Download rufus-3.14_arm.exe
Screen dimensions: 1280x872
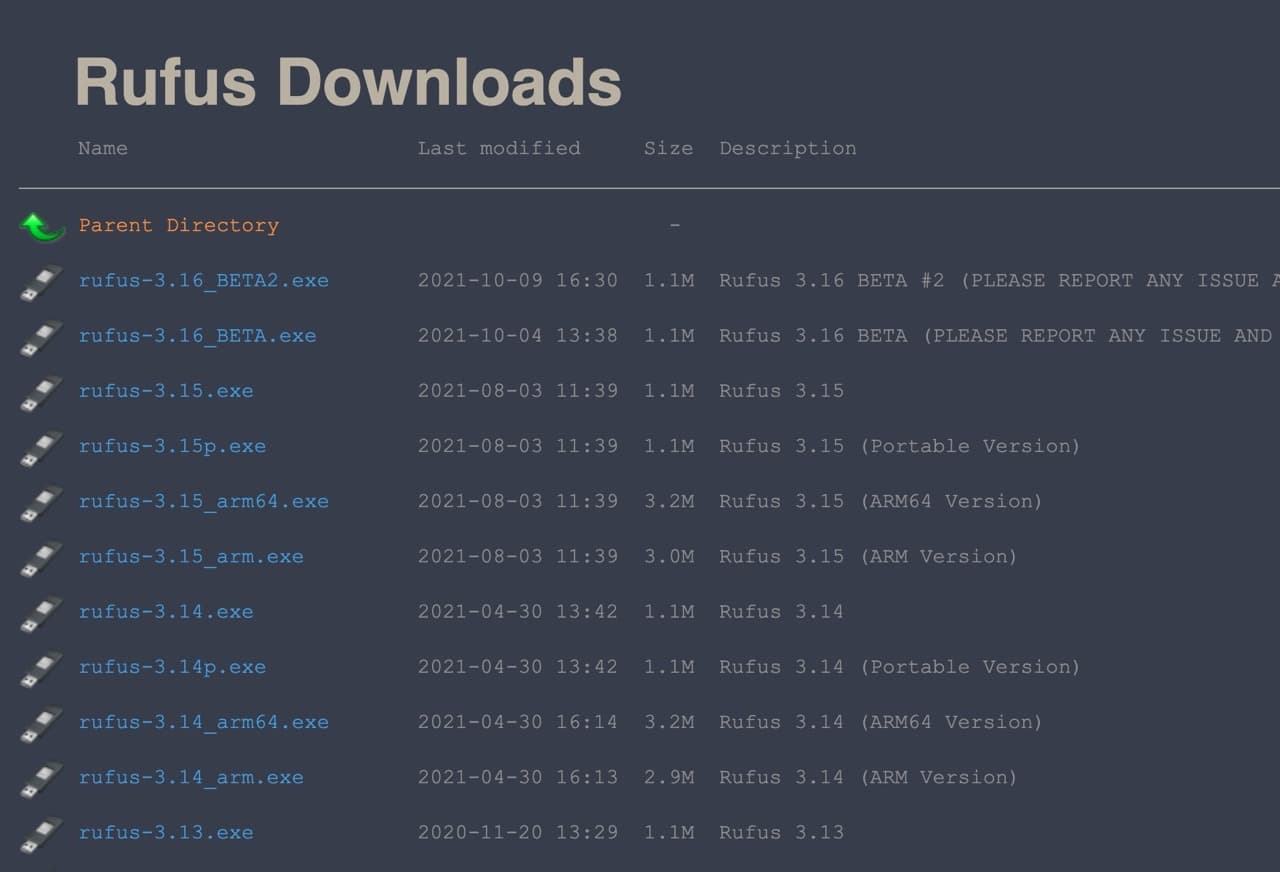click(x=191, y=777)
